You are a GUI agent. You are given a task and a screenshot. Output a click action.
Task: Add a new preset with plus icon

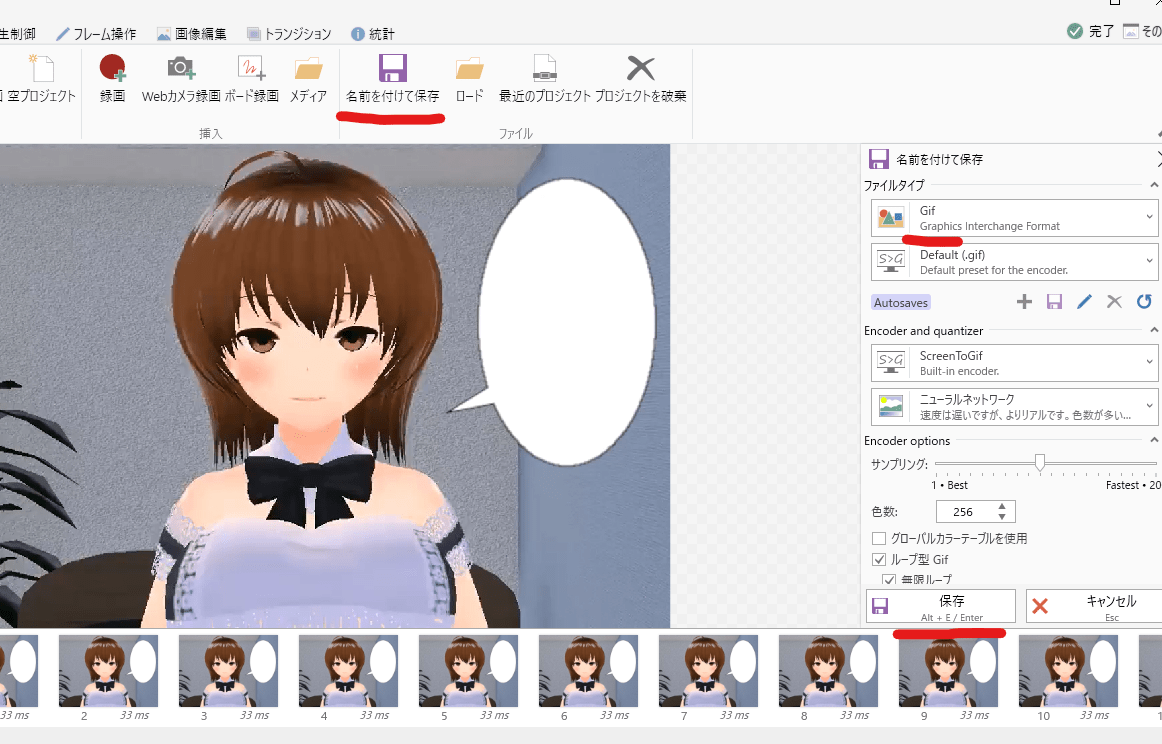pyautogui.click(x=1024, y=302)
